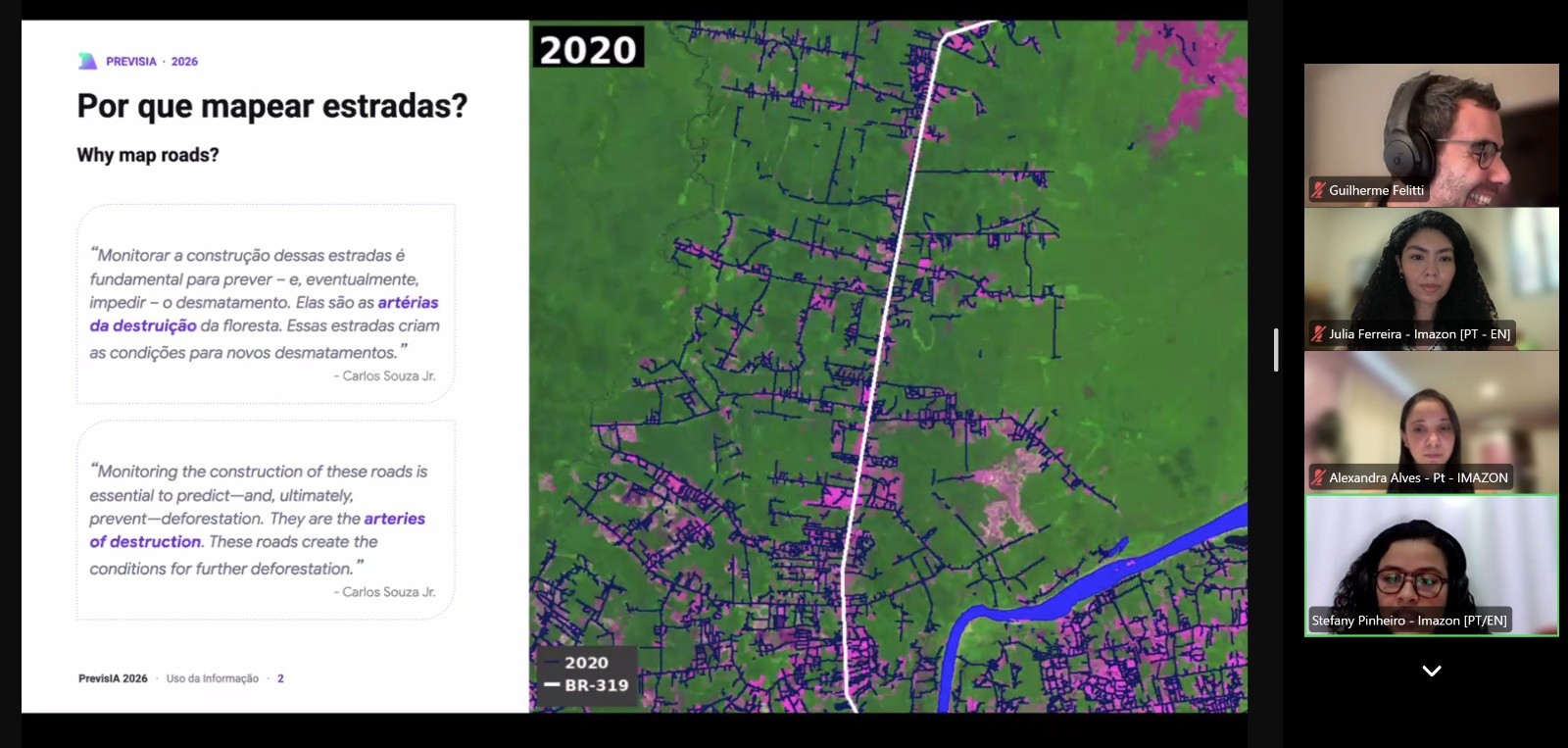Click the large "2020" year title on the map
This screenshot has height=748, width=1568.
(x=588, y=49)
